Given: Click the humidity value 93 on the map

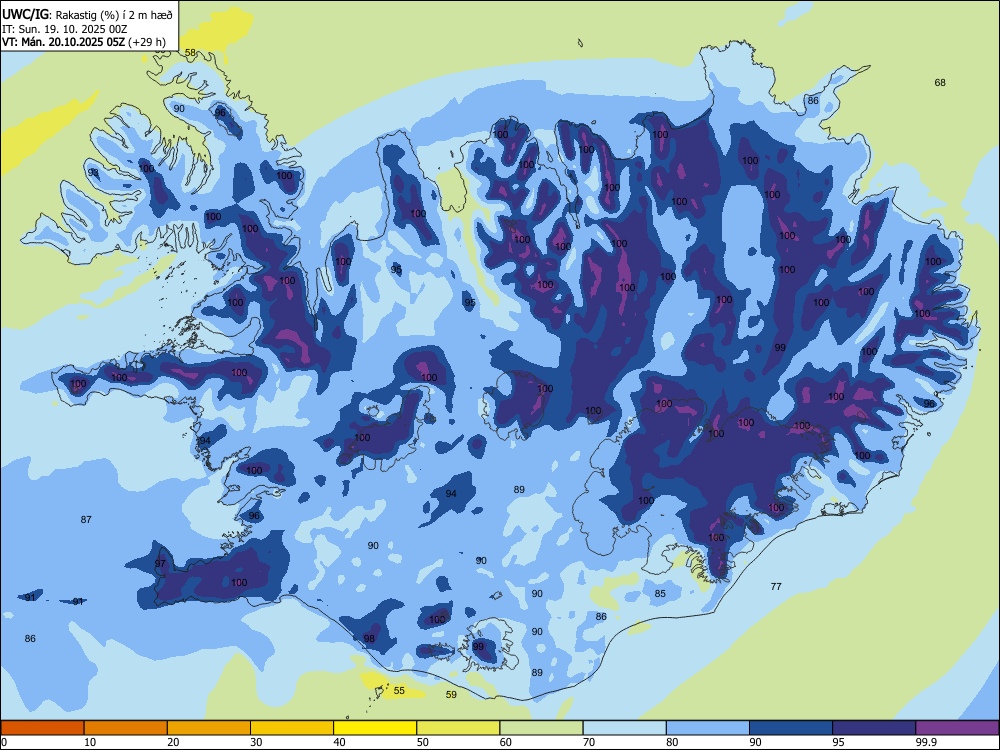Looking at the screenshot, I should click(93, 172).
